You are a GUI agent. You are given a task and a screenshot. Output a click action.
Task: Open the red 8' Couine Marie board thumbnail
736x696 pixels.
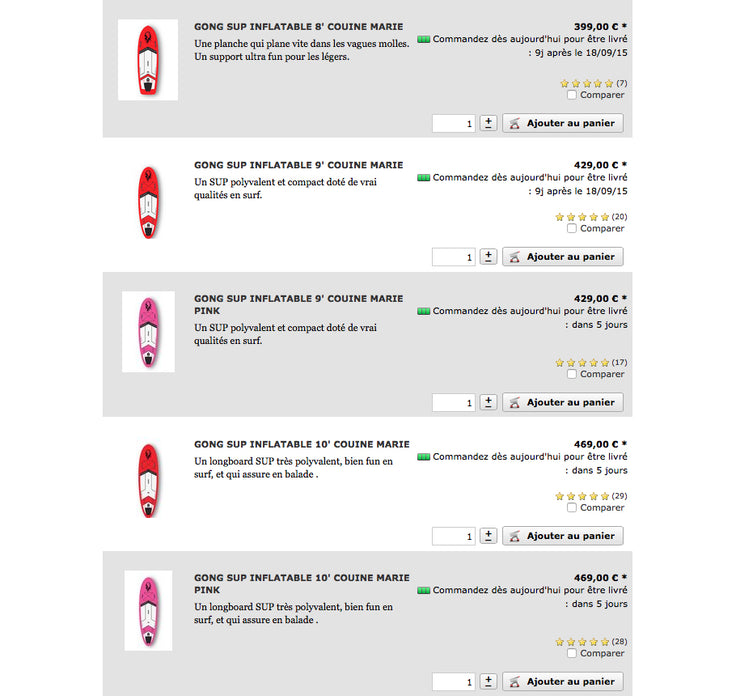click(x=148, y=60)
